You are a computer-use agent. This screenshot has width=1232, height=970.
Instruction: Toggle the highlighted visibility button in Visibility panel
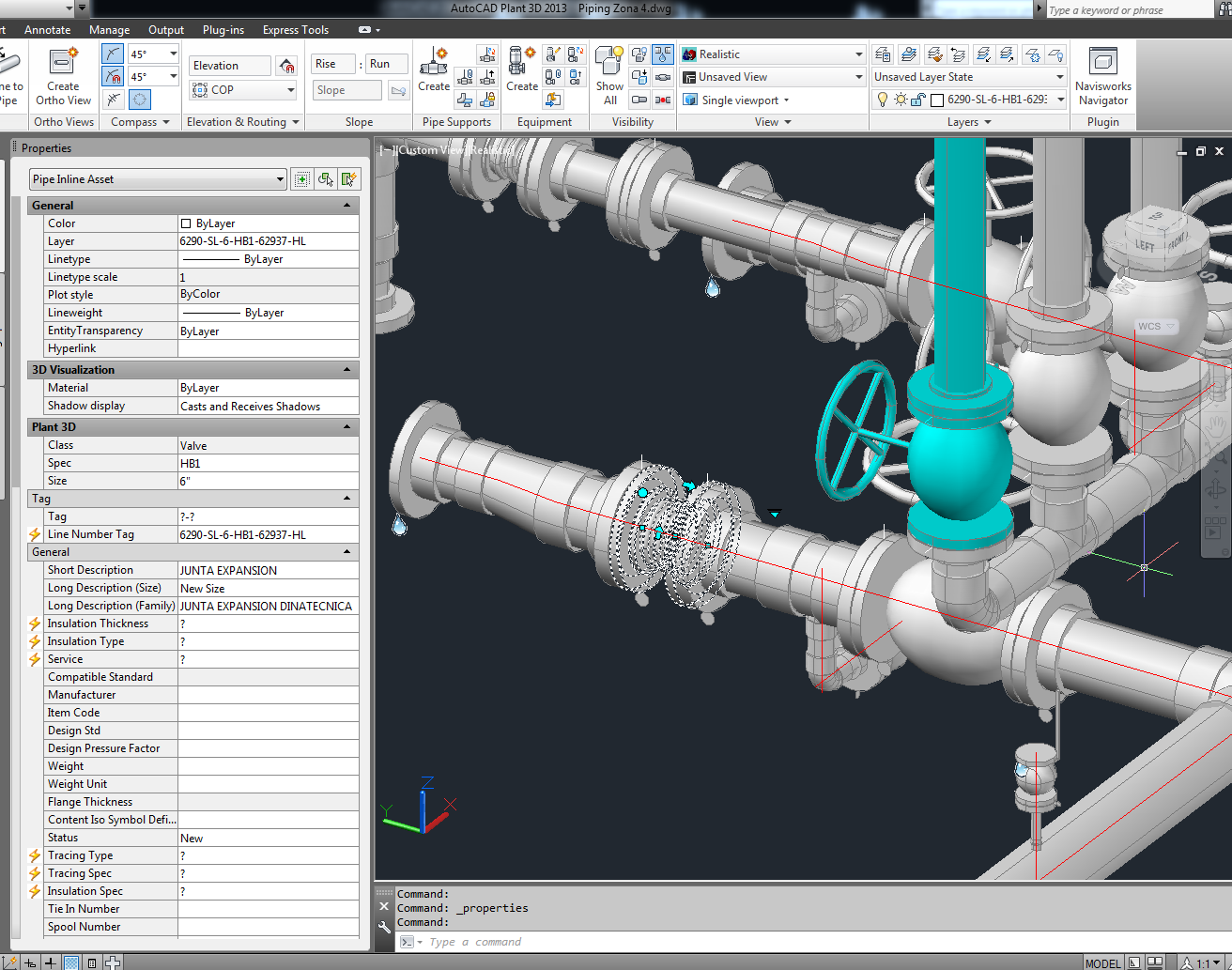pyautogui.click(x=663, y=54)
